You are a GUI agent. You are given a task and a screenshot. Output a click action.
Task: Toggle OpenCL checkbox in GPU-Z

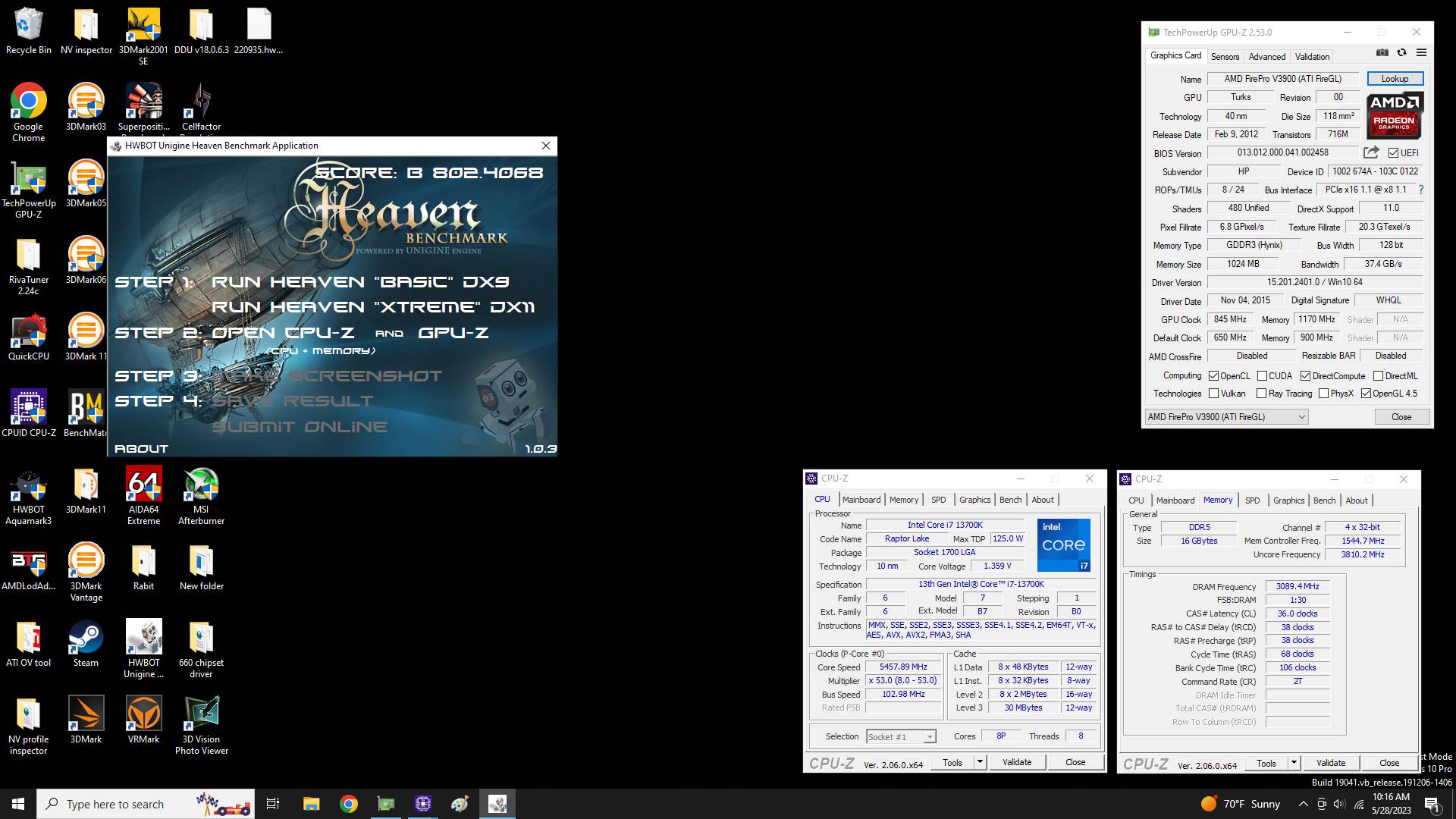coord(1213,376)
